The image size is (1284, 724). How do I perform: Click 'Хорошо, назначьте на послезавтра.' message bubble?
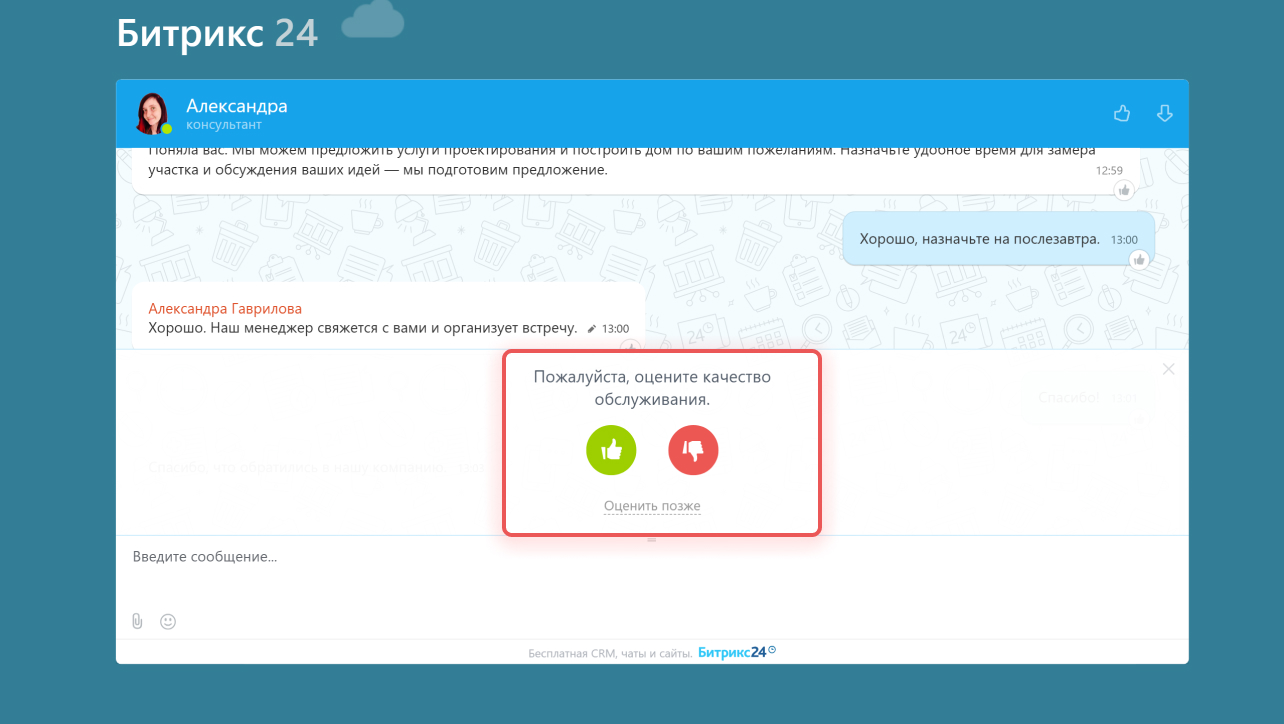pyautogui.click(x=998, y=239)
